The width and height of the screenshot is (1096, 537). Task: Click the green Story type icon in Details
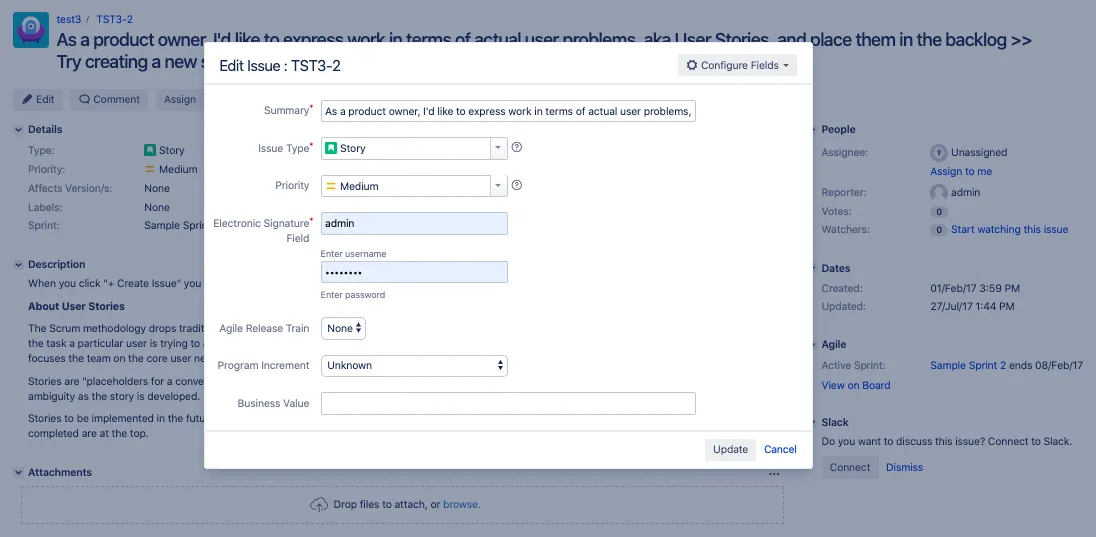pyautogui.click(x=150, y=150)
